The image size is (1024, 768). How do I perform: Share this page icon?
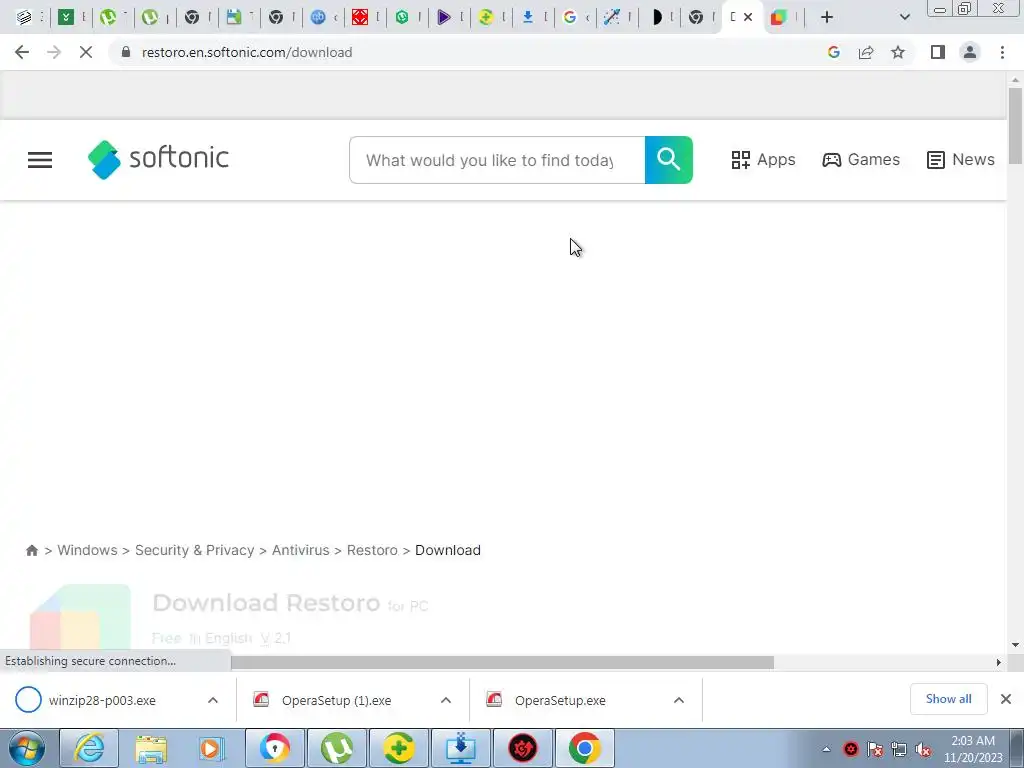pyautogui.click(x=866, y=52)
